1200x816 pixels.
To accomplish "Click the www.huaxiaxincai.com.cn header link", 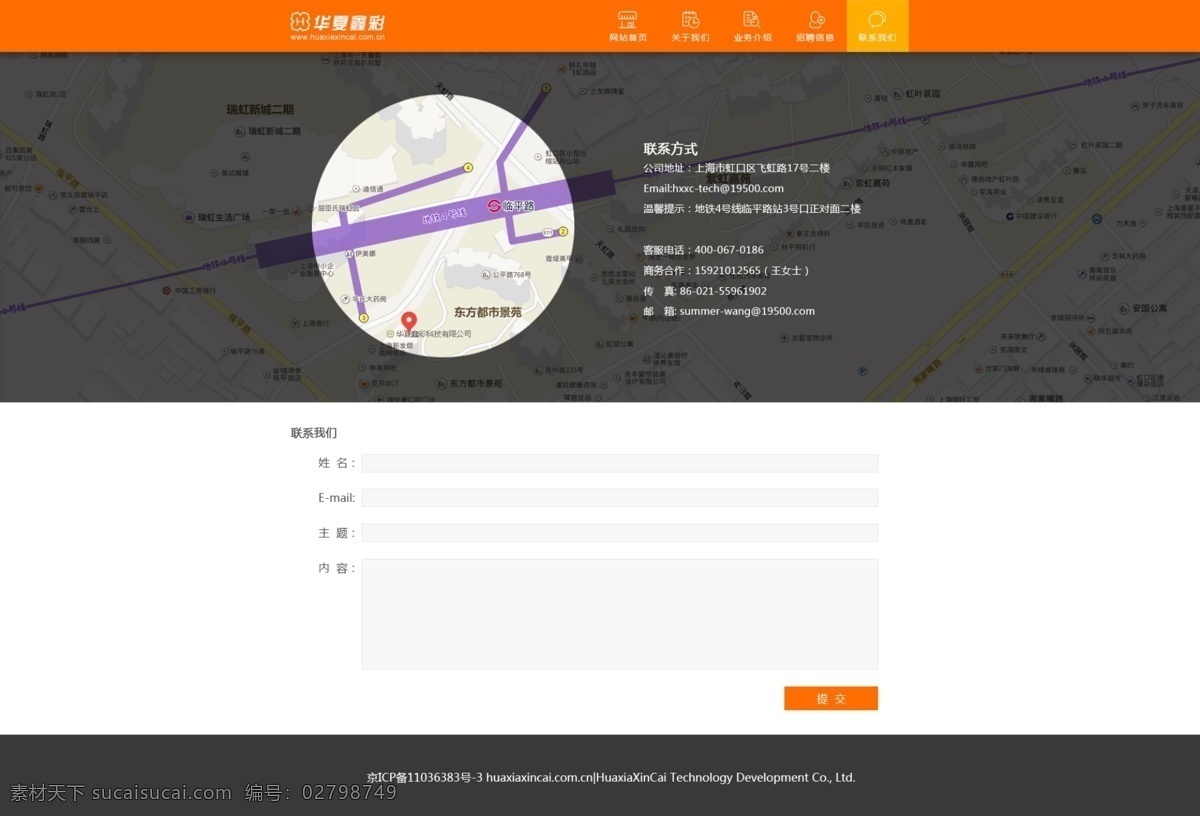I will [337, 37].
